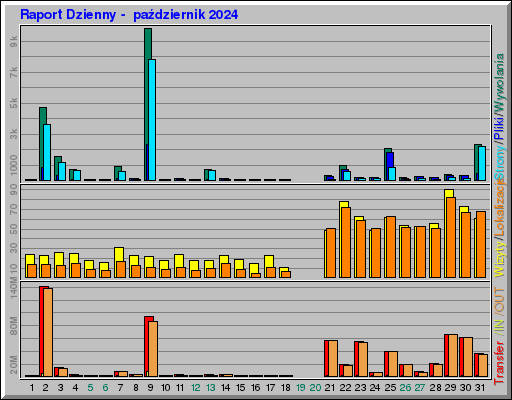This screenshot has width=512, height=400.
Task: Click the transfer bar for day 30
Action: 466,357
